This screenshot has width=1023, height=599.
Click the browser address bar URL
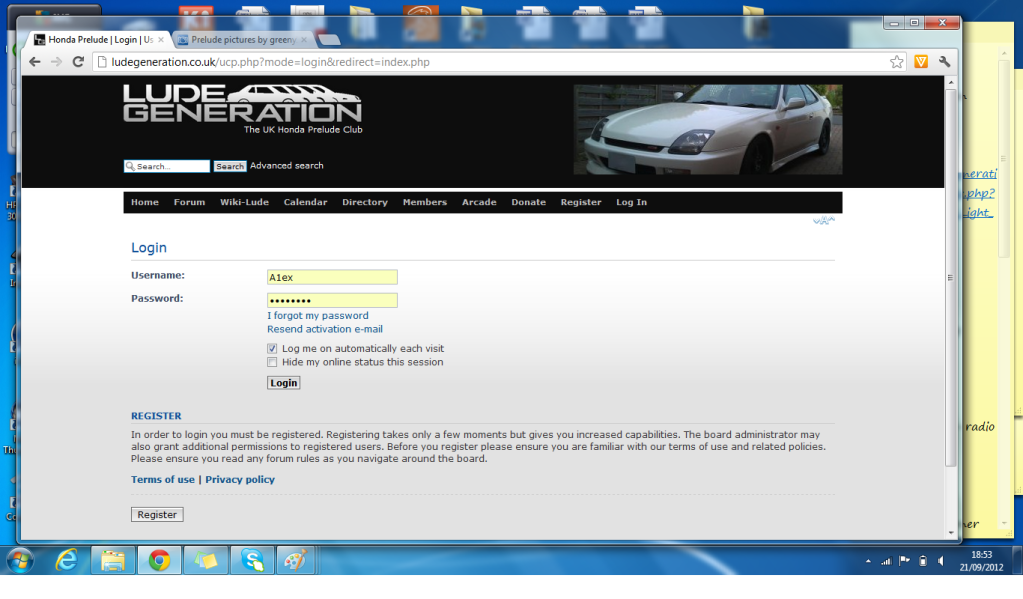click(270, 62)
